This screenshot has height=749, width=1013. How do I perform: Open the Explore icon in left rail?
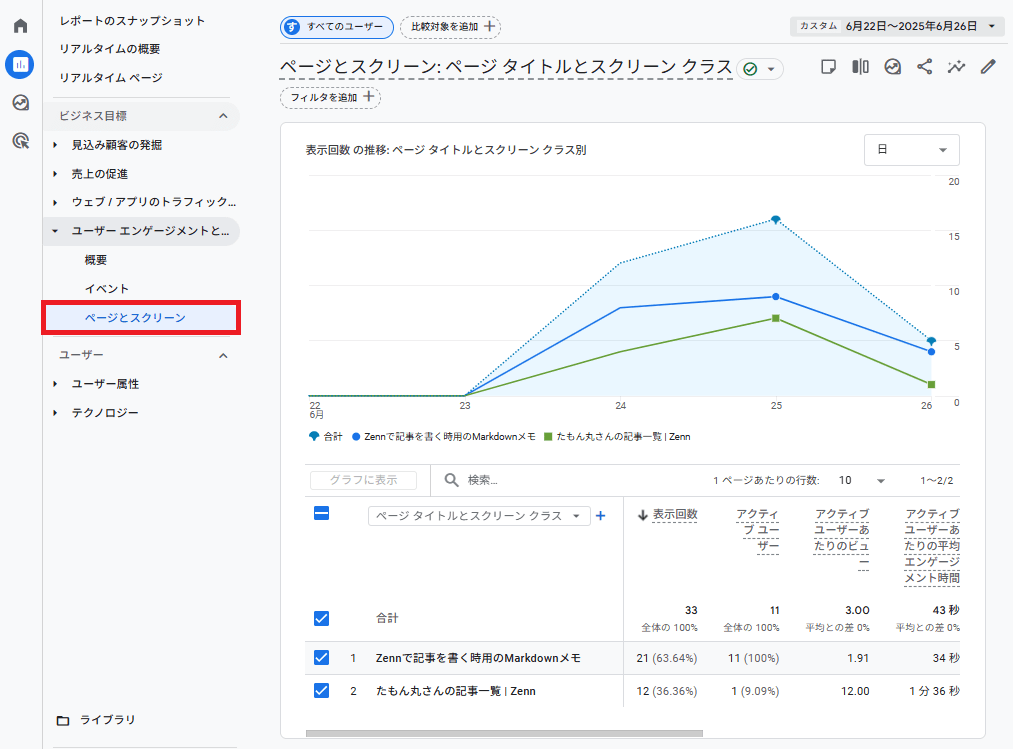pos(21,103)
